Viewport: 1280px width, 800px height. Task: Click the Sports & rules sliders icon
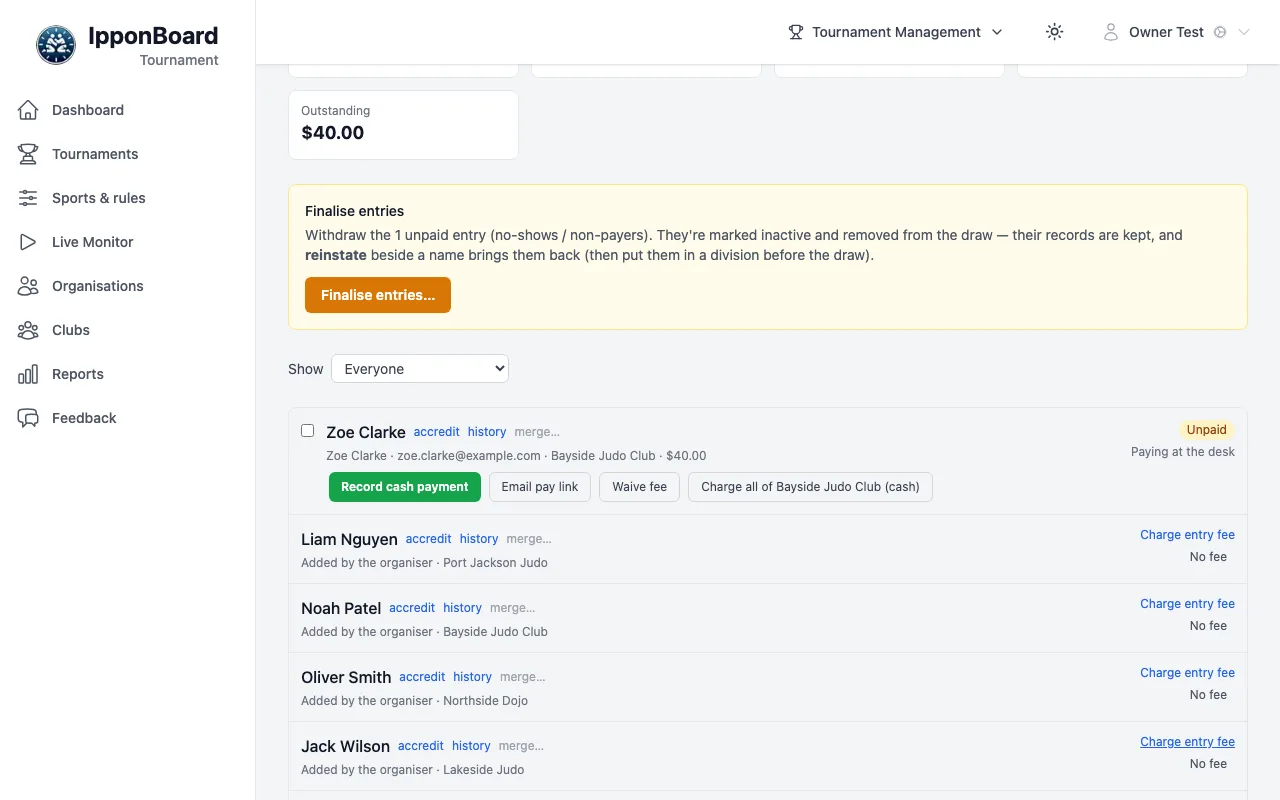(x=28, y=198)
